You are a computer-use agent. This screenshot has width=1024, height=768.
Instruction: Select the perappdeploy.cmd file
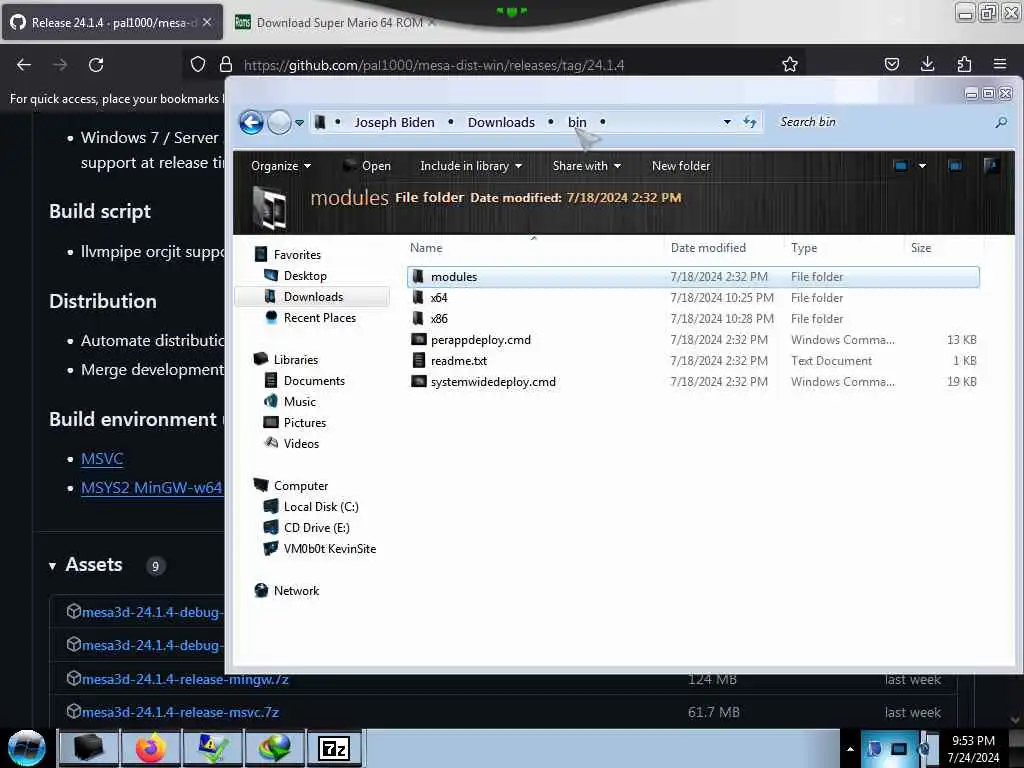point(479,340)
